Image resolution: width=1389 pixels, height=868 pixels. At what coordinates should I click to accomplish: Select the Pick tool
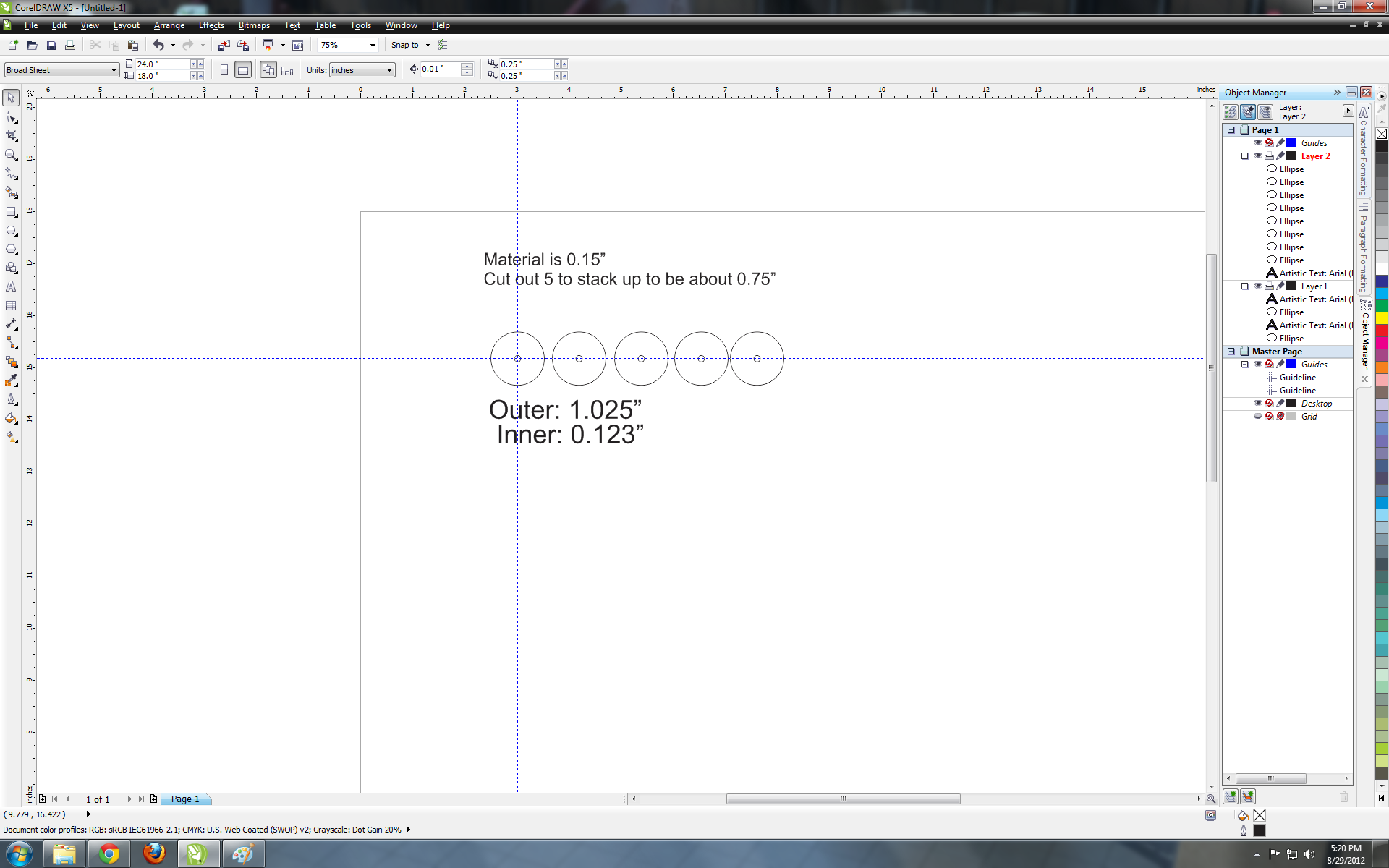tap(11, 98)
